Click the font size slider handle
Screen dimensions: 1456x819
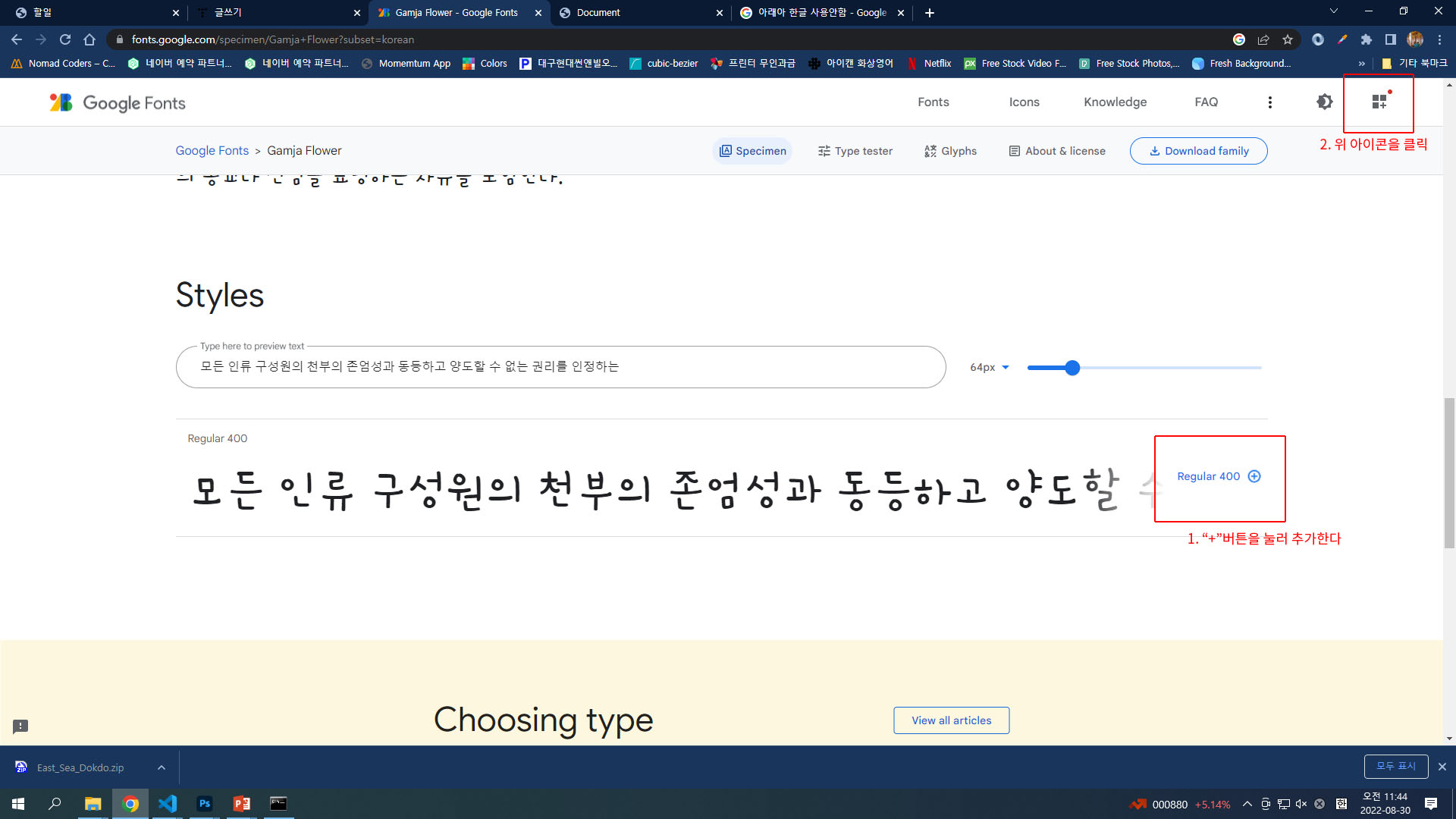coord(1072,368)
